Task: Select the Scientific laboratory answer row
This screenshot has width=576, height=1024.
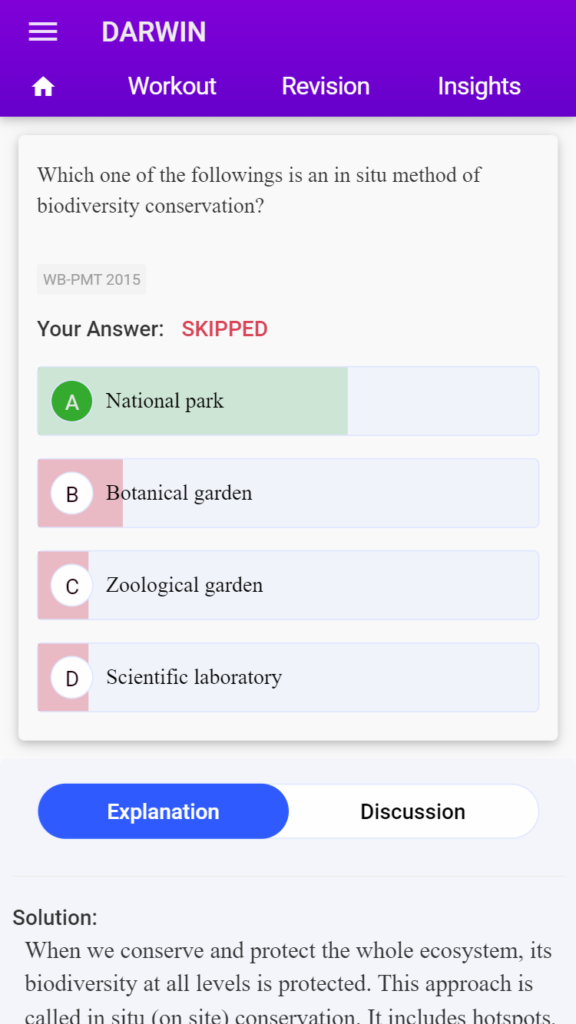Action: click(x=288, y=677)
